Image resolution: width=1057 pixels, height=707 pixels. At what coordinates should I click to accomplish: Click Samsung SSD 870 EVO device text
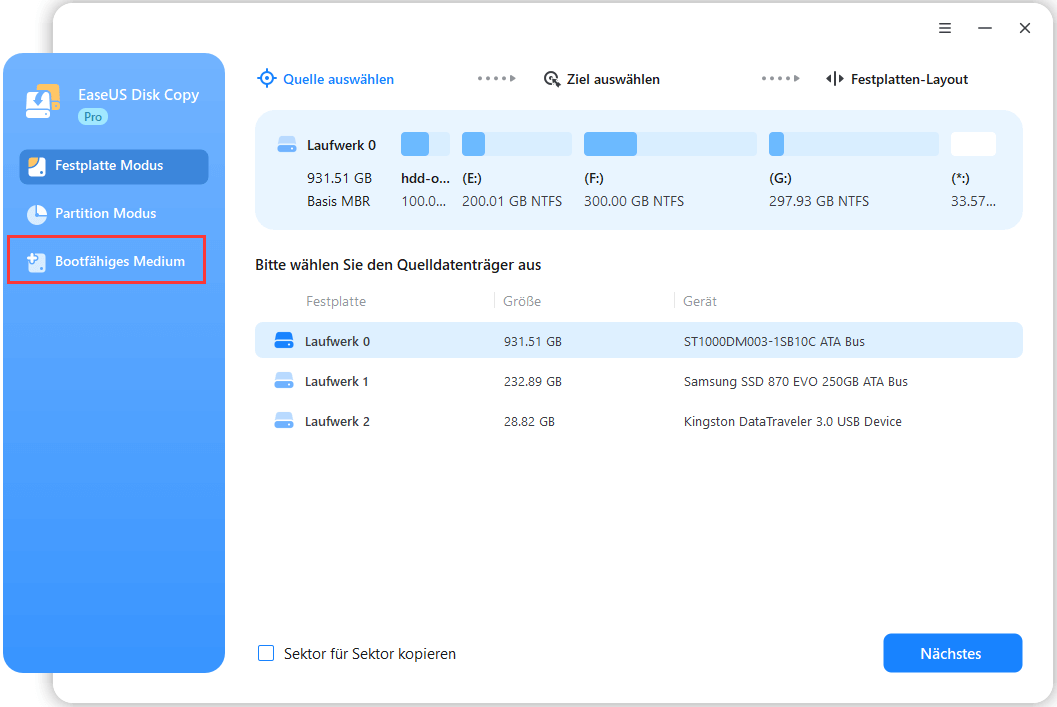(x=795, y=381)
